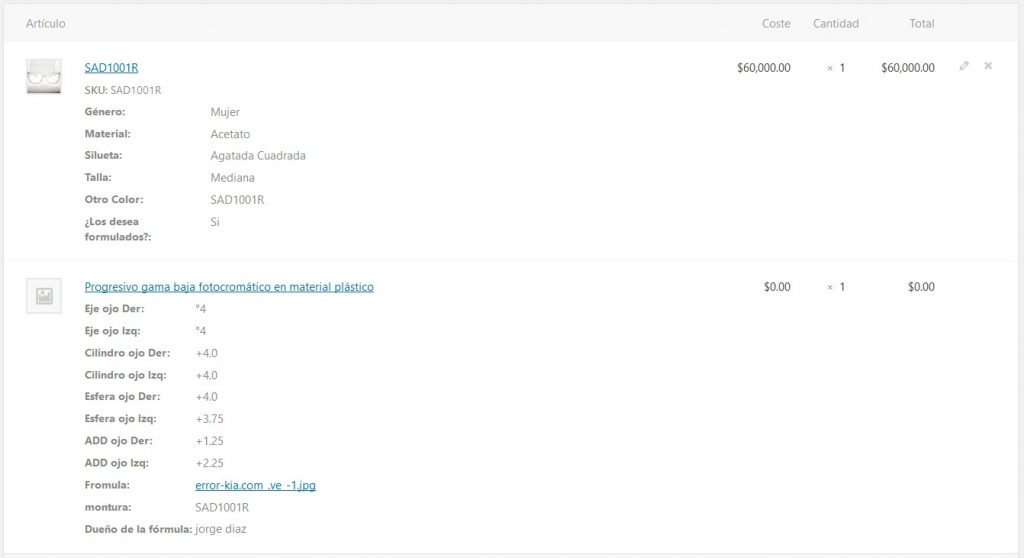Screen dimensions: 1024x558
Task: Click the montura value SAD1001R
Action: [x=222, y=507]
